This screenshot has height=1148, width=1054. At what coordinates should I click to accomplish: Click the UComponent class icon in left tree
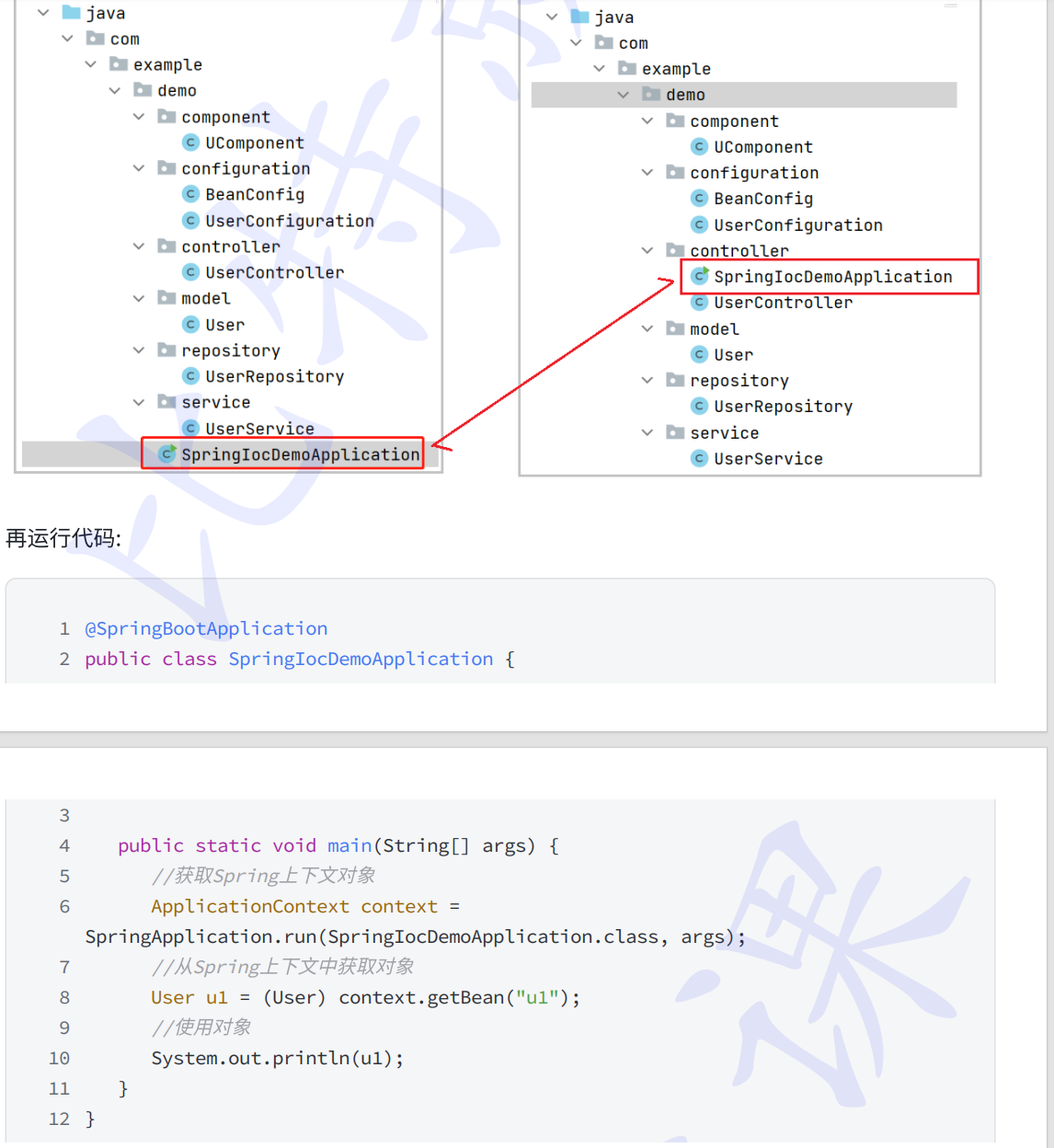pos(191,143)
